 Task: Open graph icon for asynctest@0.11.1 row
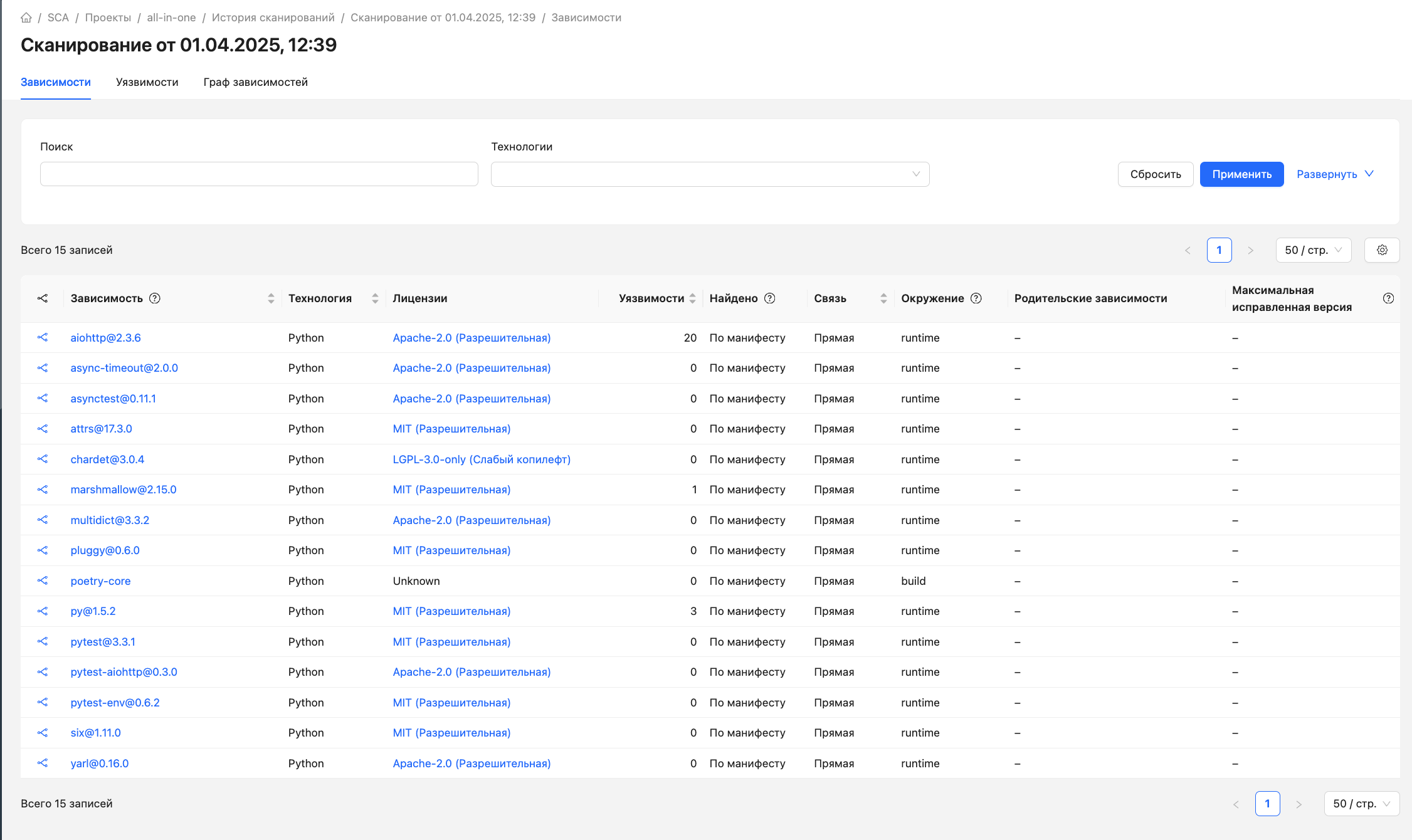[x=43, y=399]
